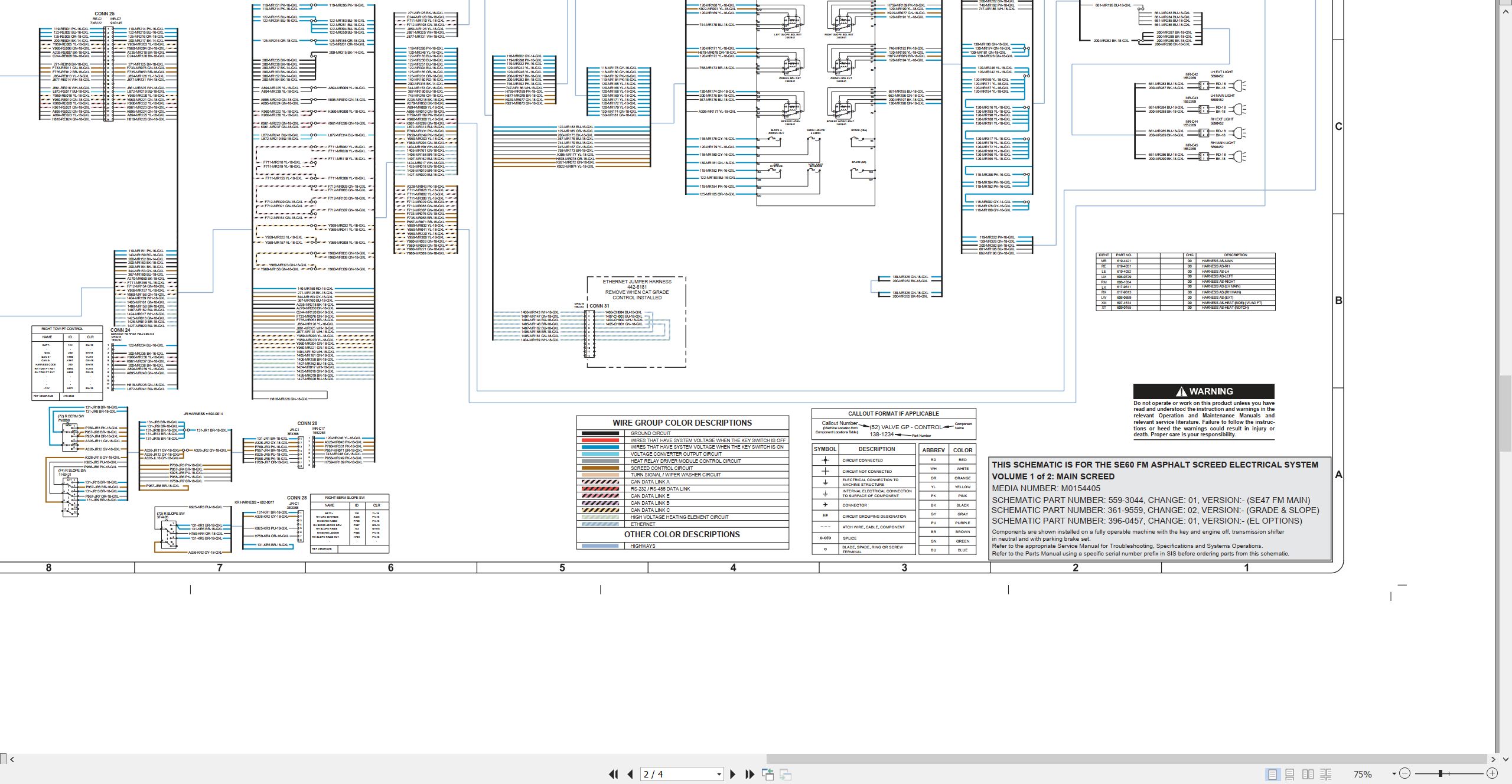Enable continuous scrolling page view
The width and height of the screenshot is (1512, 784).
click(x=1290, y=774)
